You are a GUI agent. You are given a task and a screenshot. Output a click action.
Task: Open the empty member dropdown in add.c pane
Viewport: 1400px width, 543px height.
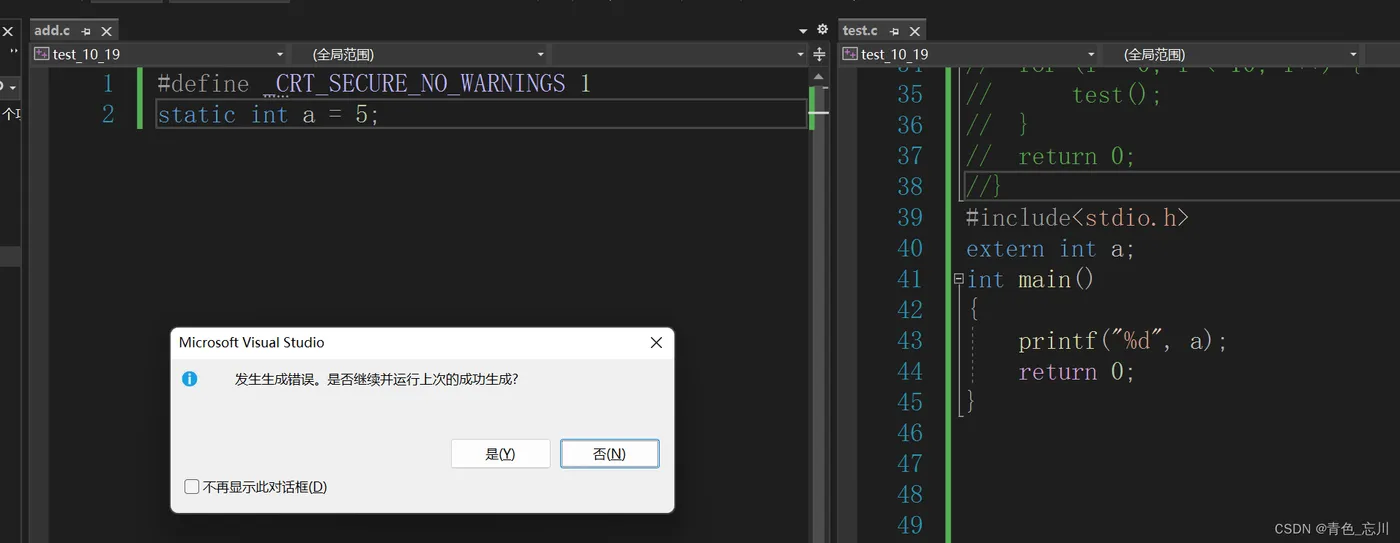680,54
